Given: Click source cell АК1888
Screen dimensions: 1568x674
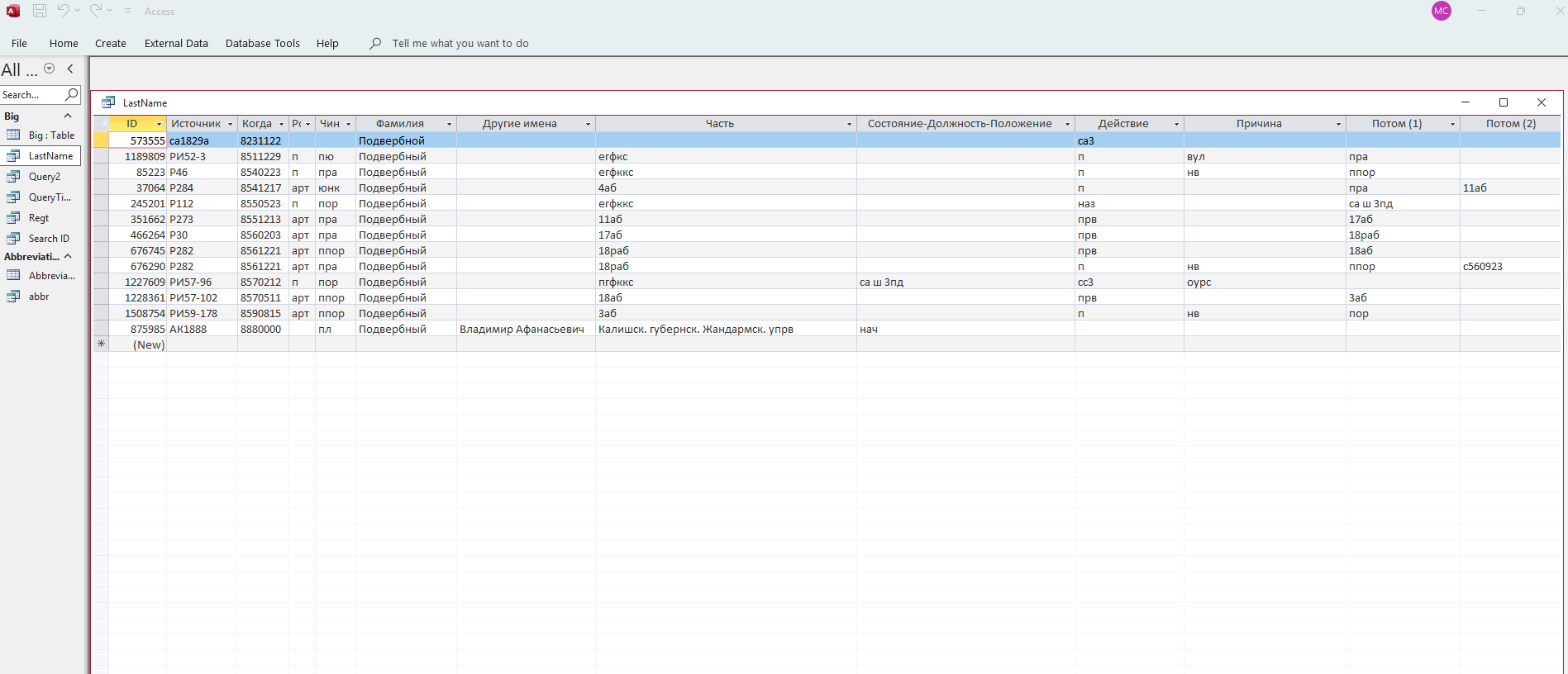Looking at the screenshot, I should [x=202, y=329].
